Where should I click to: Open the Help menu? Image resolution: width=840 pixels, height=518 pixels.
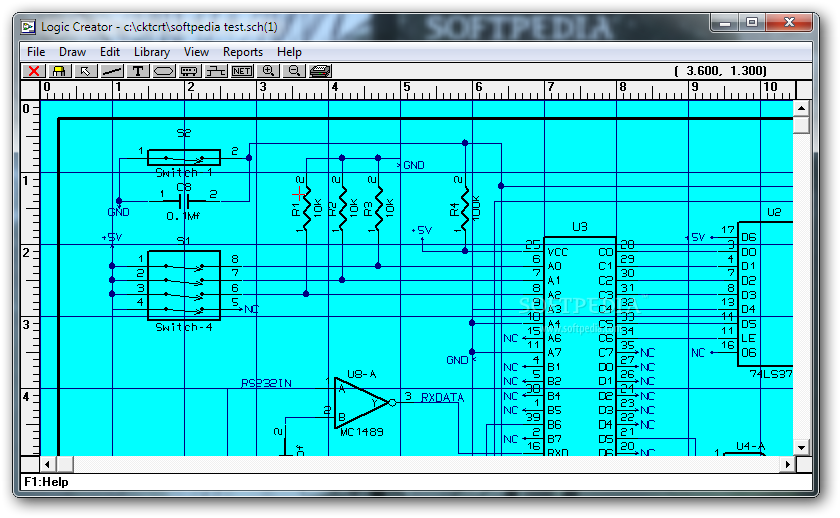tap(289, 52)
